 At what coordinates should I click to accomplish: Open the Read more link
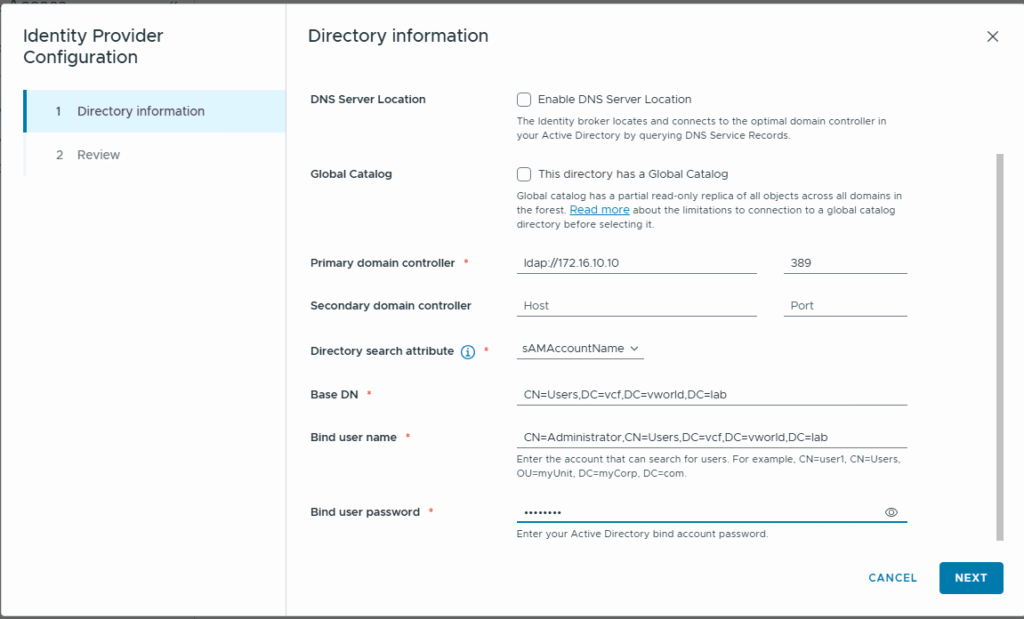(599, 210)
